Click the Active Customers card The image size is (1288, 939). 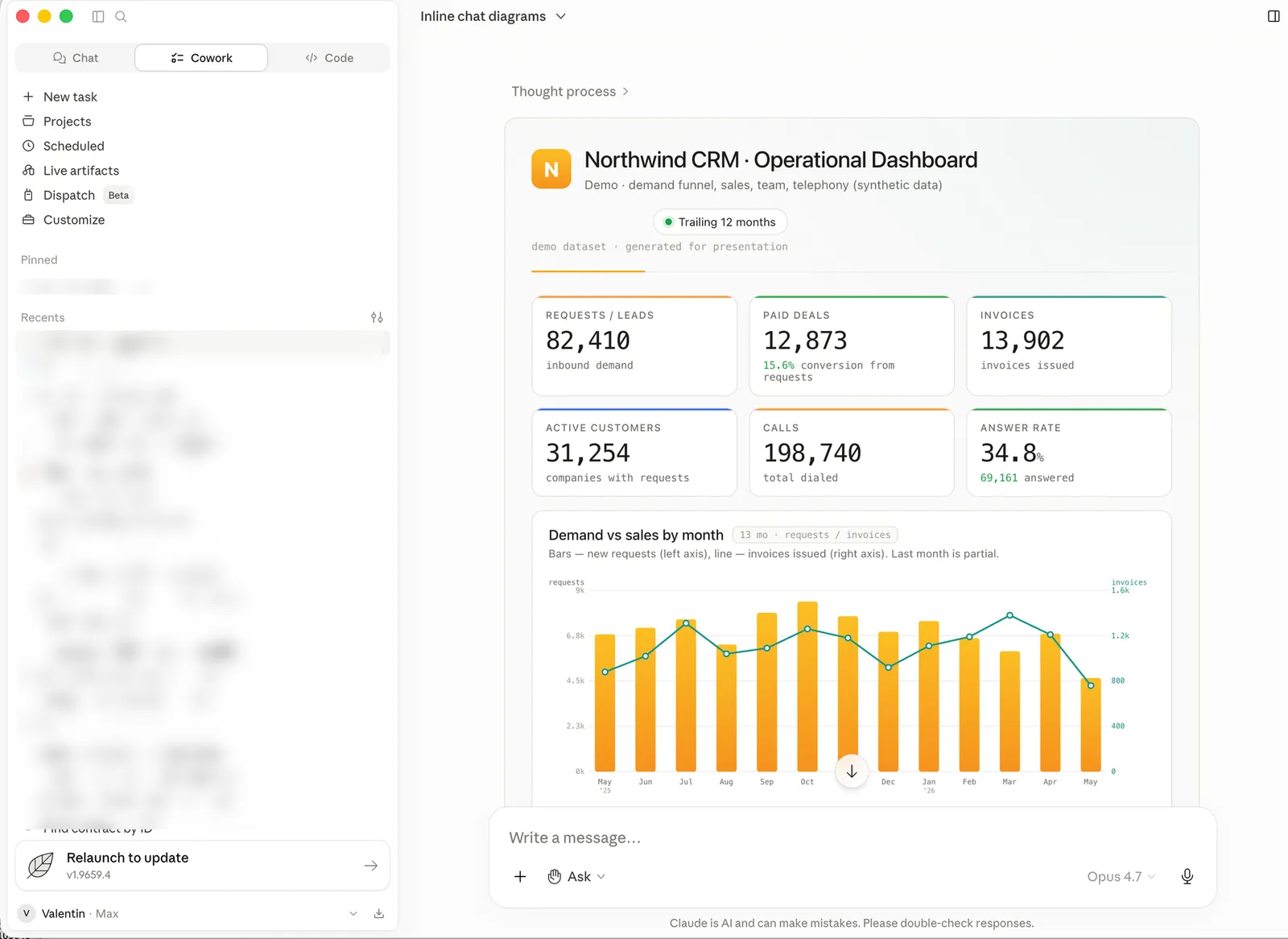click(x=634, y=453)
